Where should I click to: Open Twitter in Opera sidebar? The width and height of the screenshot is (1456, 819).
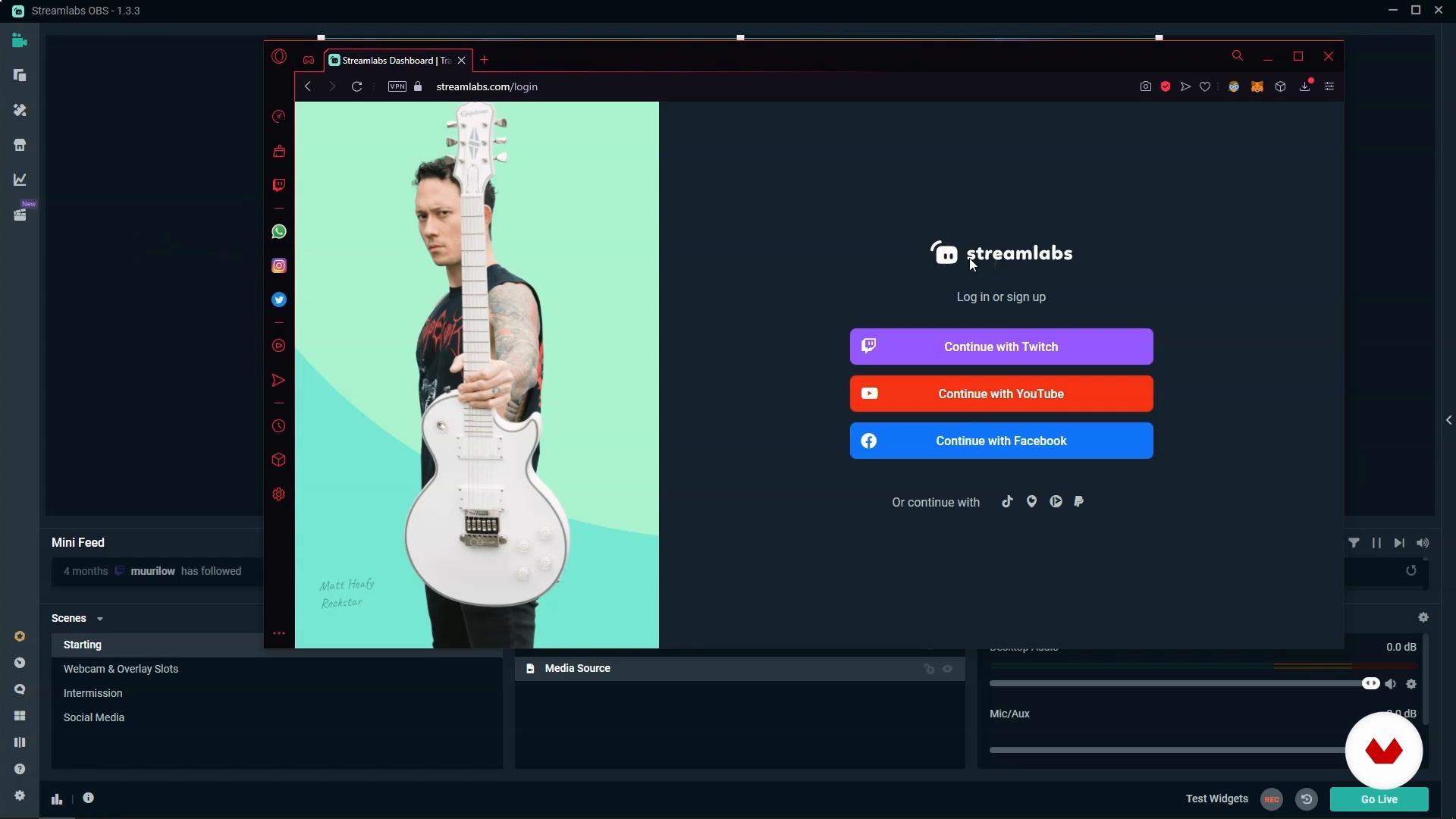(279, 300)
